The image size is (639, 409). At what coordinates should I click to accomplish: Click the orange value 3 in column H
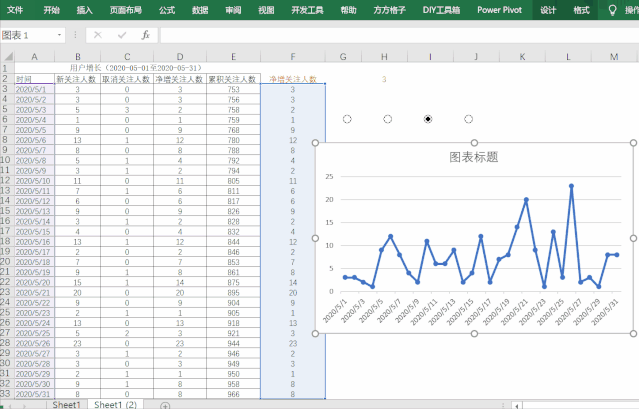tap(384, 79)
